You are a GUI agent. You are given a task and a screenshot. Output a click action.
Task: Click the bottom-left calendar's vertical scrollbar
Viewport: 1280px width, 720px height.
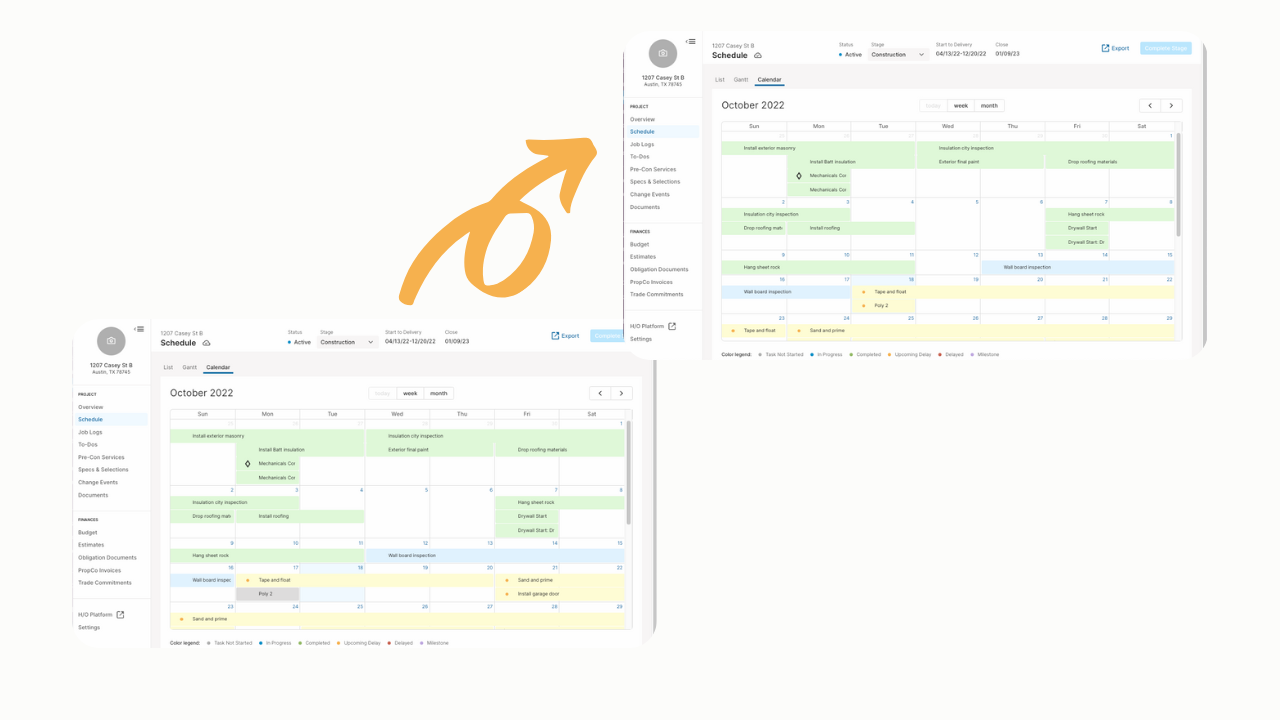(627, 472)
